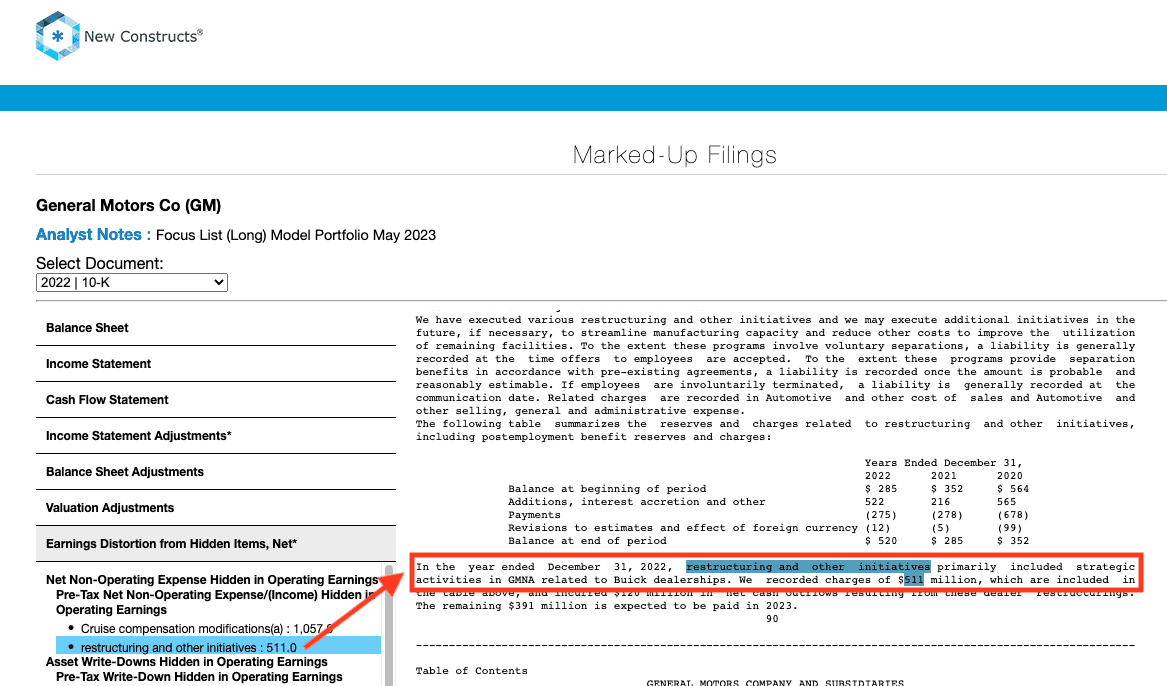Click page number 90 in the filing
Screen dimensions: 1167x686
(773, 619)
